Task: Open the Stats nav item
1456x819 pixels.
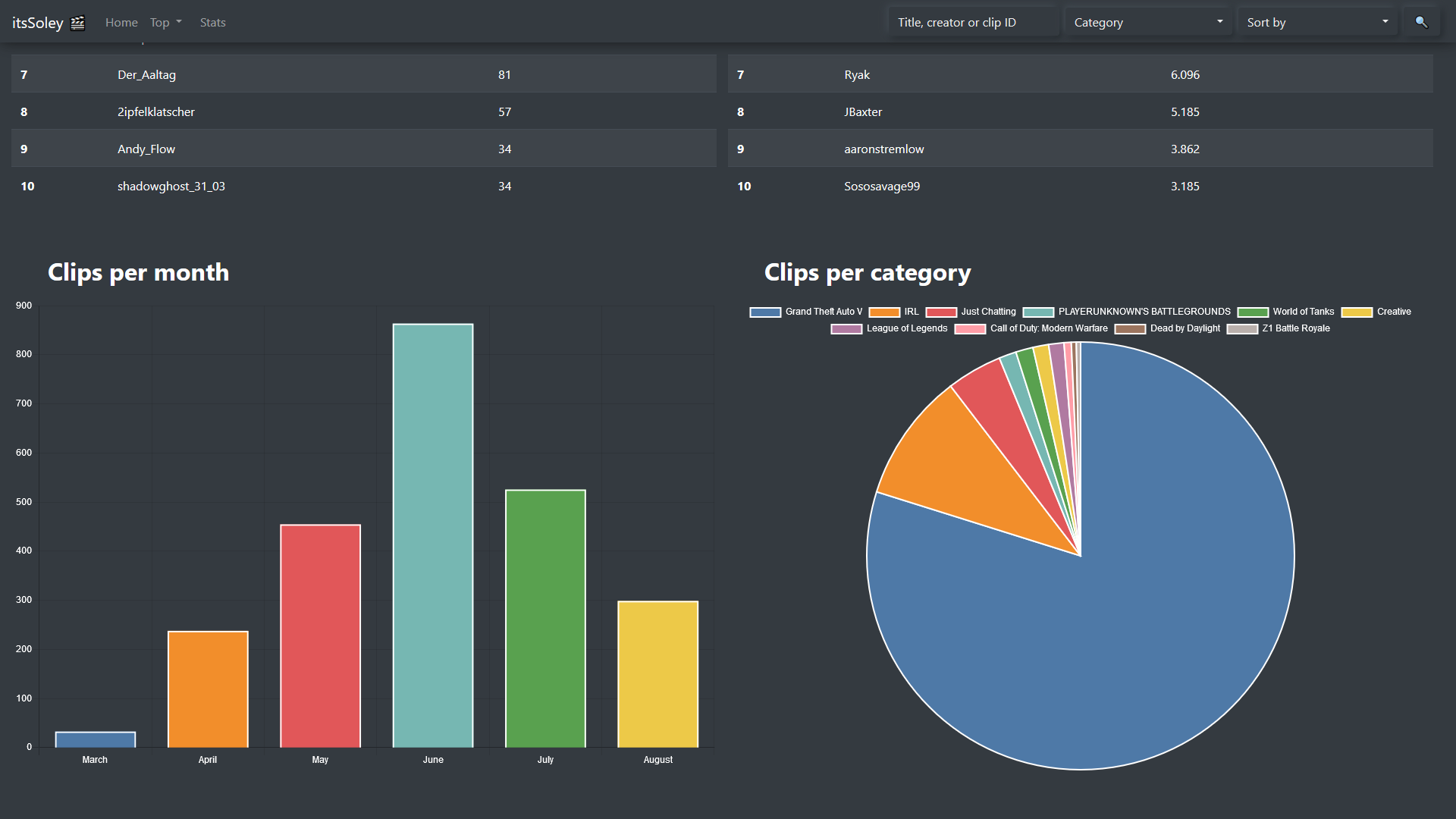Action: point(212,23)
